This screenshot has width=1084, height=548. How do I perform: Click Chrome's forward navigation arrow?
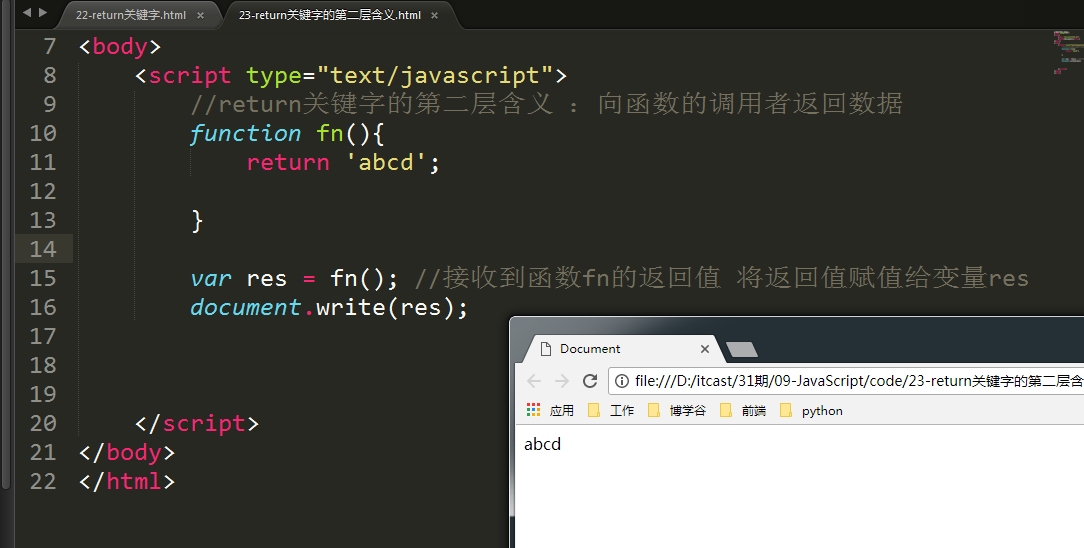[x=561, y=381]
